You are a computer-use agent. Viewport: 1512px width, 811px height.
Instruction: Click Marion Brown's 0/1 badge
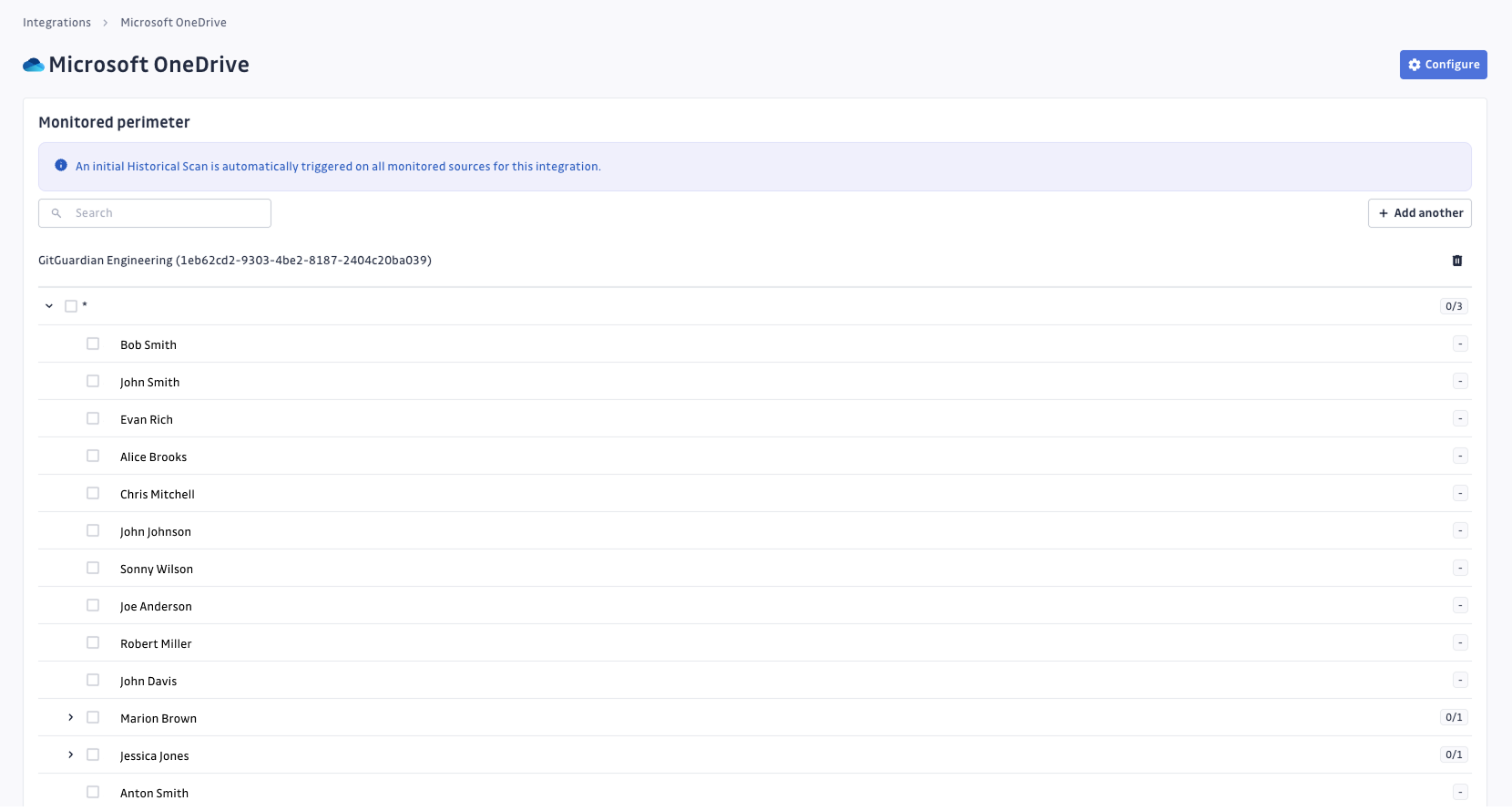point(1454,717)
